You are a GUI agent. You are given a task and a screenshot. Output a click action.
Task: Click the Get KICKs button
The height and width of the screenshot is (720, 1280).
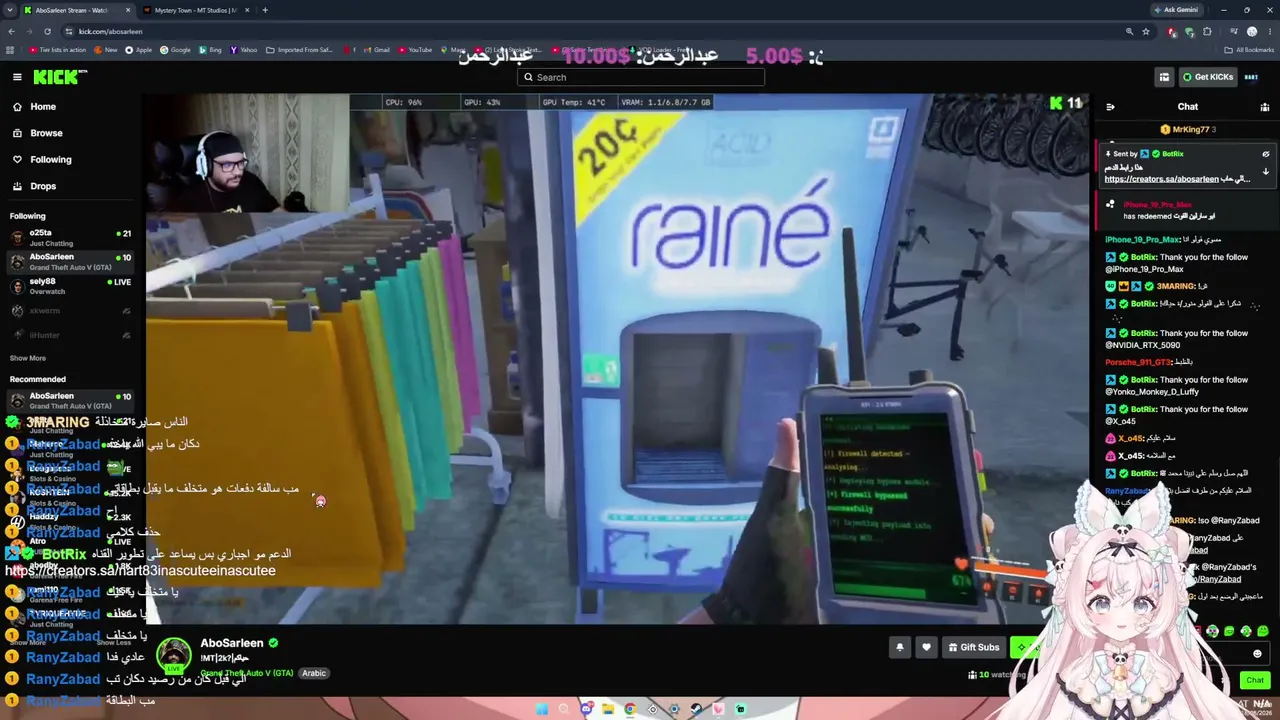tap(1208, 77)
